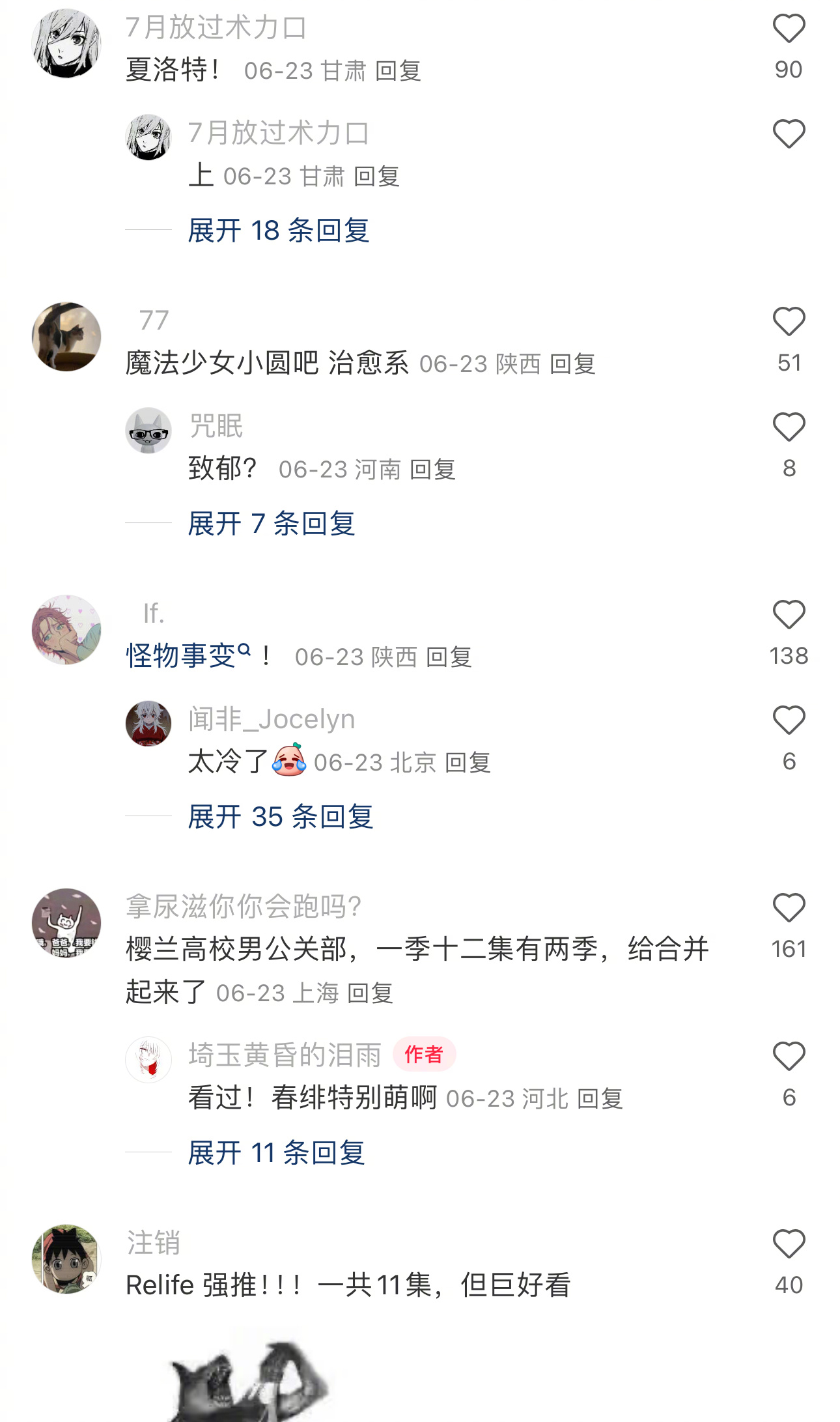Expand 展开 35 条回复
The height and width of the screenshot is (1422, 840).
281,817
